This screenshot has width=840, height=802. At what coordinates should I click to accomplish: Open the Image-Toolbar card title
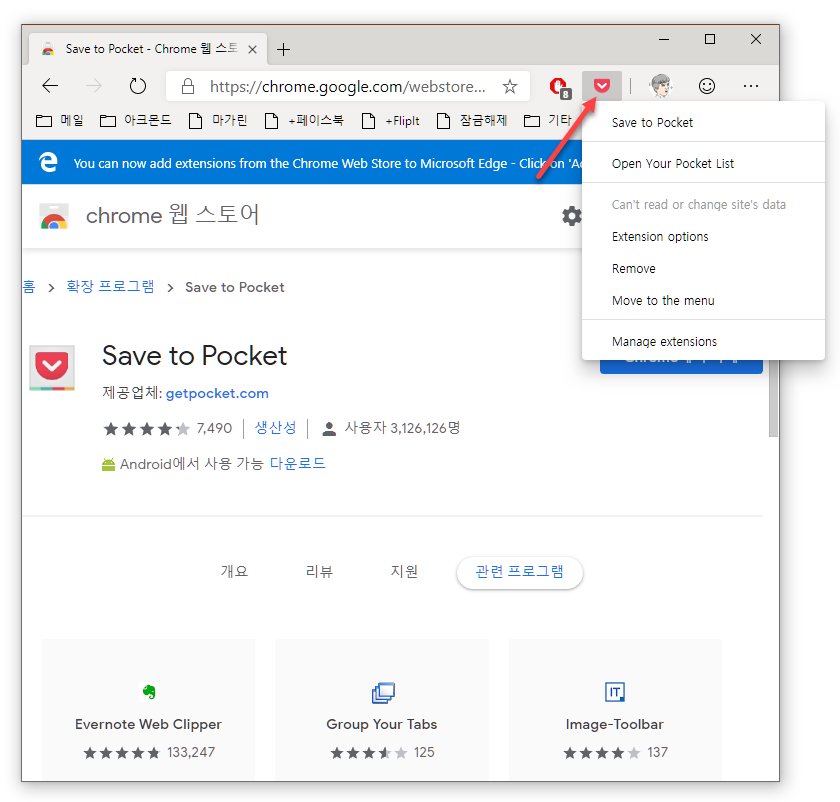(x=614, y=724)
